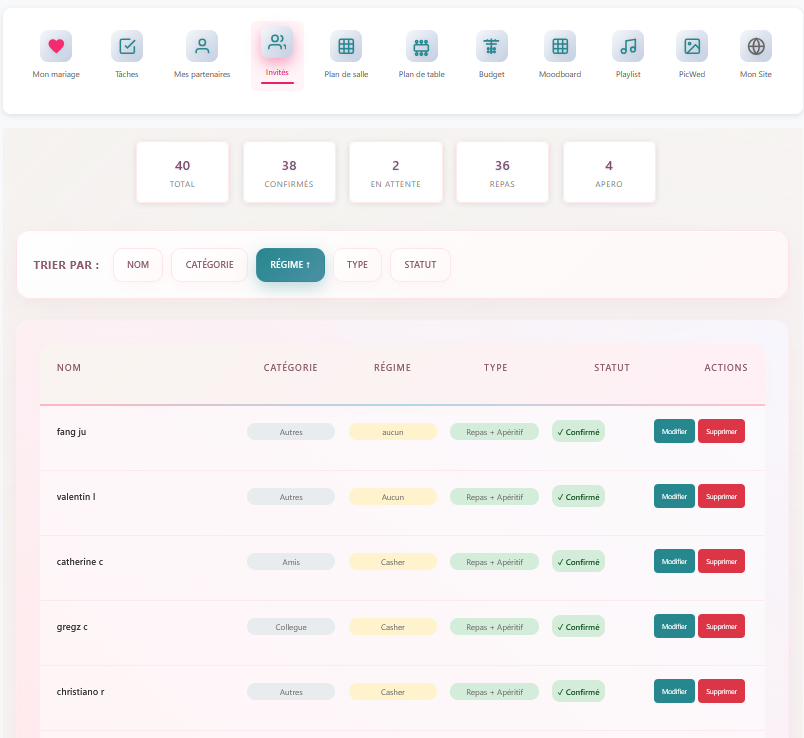Image resolution: width=804 pixels, height=738 pixels.
Task: Sort guests by Statut
Action: (420, 265)
